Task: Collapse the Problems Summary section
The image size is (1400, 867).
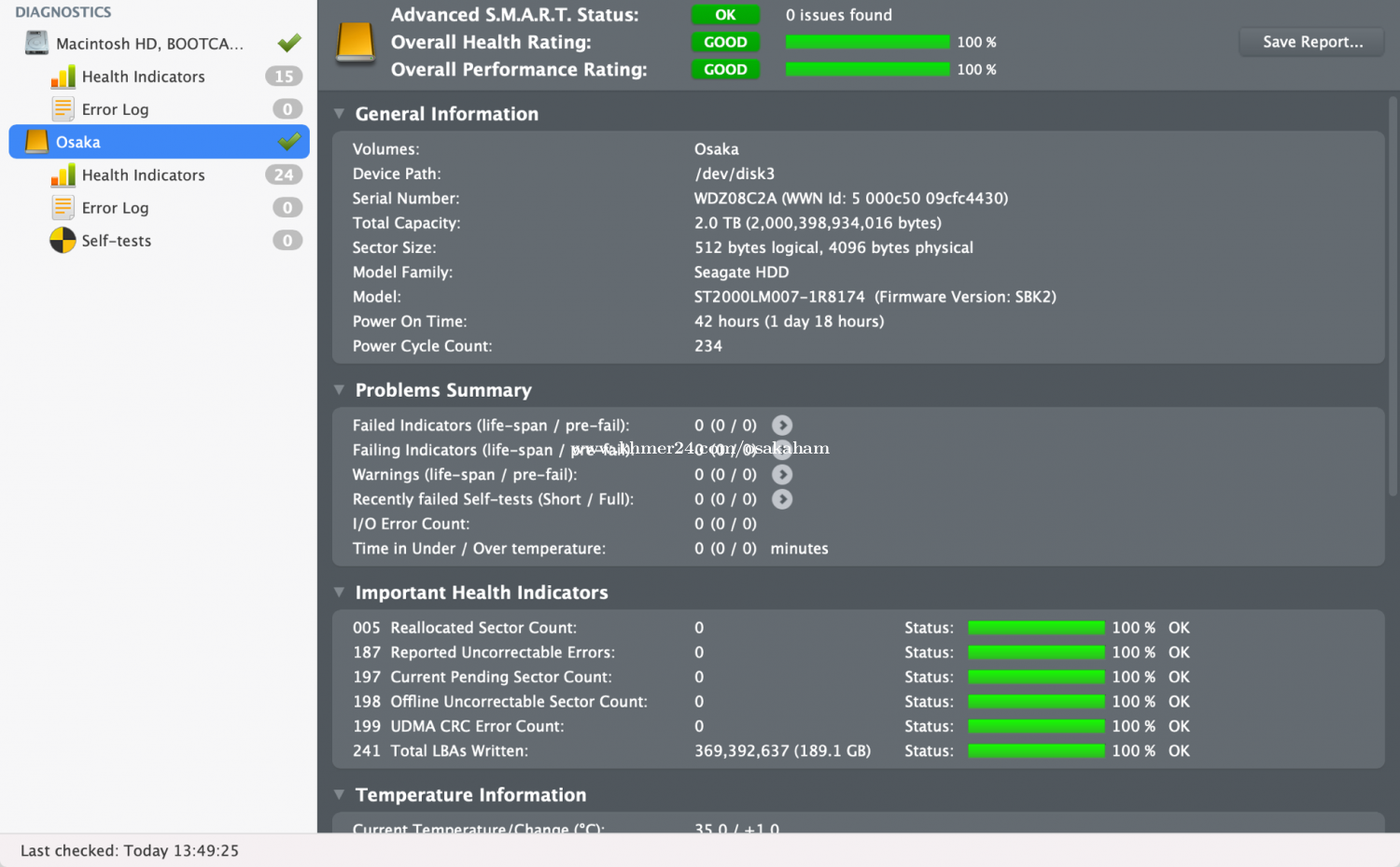Action: (340, 390)
